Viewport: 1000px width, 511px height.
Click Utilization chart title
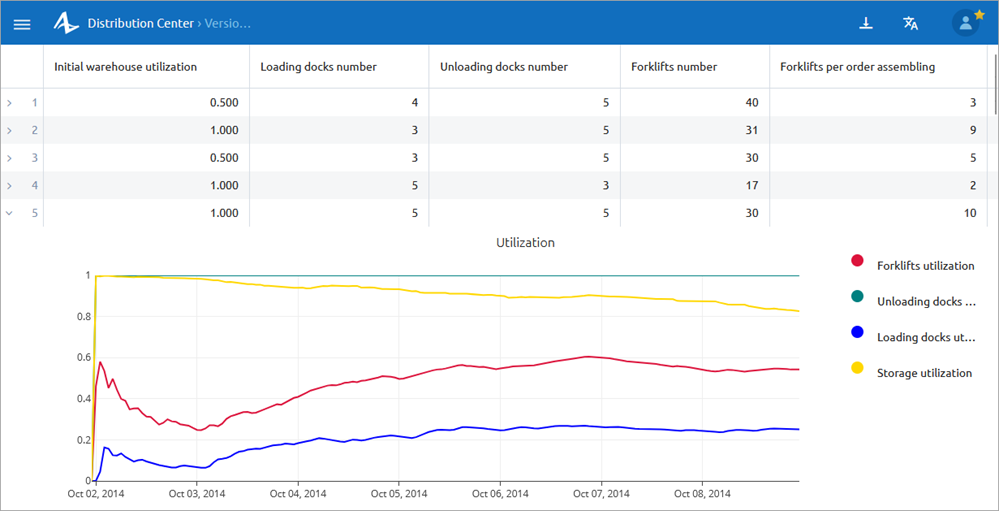pos(525,242)
